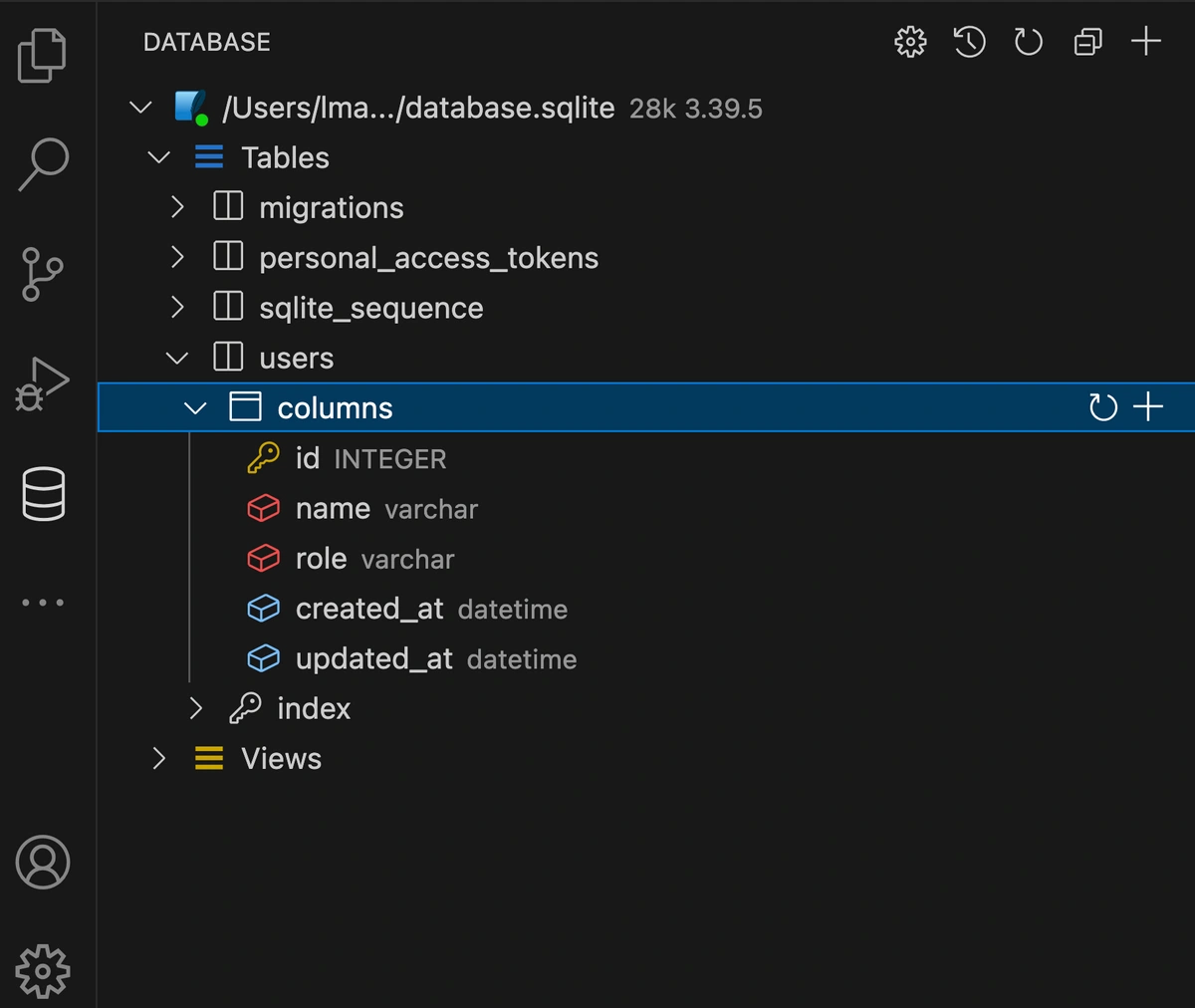Open query history clock icon

click(969, 42)
